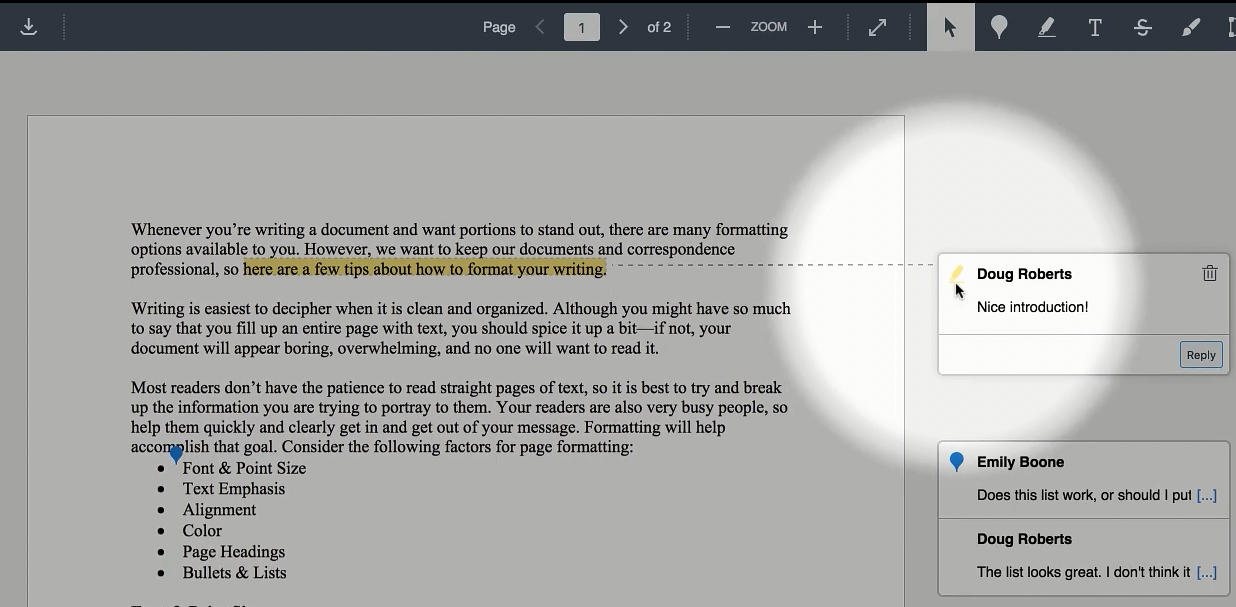Delete Doug Roberts' comment with trash icon
The width and height of the screenshot is (1236, 607).
tap(1209, 273)
